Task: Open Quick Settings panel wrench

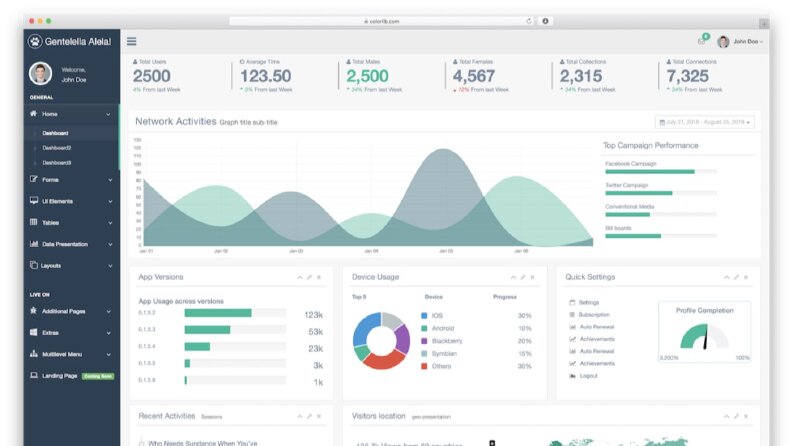Action: (736, 278)
